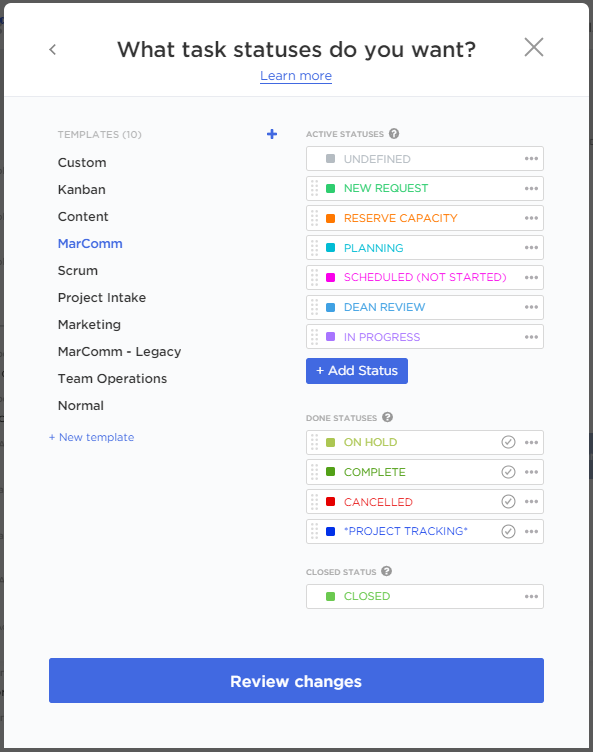The height and width of the screenshot is (752, 593).
Task: Click the drag handle of NEW REQUEST status
Action: [x=314, y=188]
